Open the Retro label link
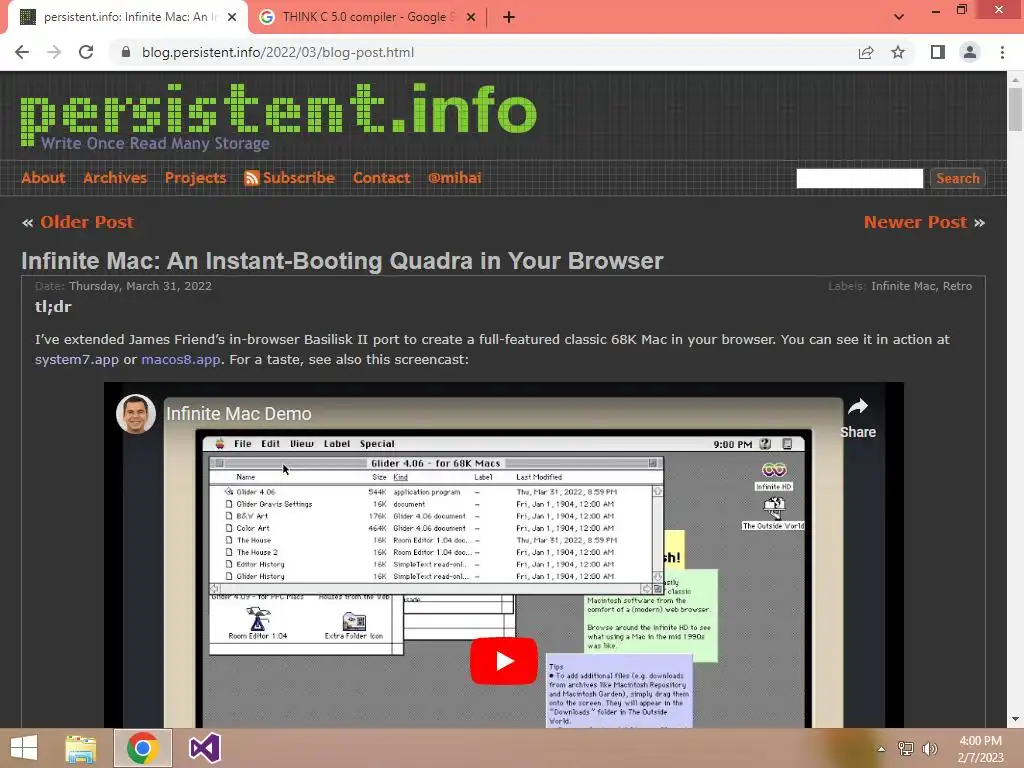Viewport: 1024px width, 768px height. 957,286
